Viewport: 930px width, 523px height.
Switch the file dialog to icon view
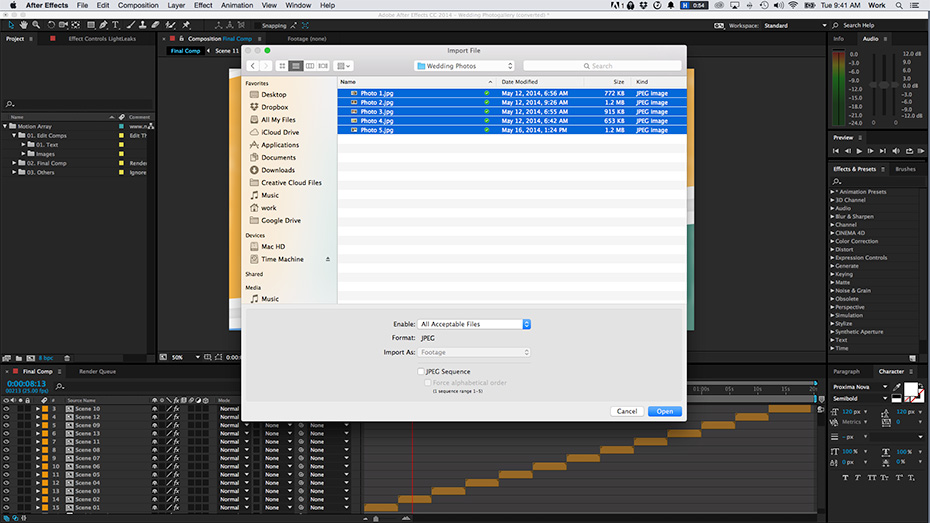pos(282,66)
